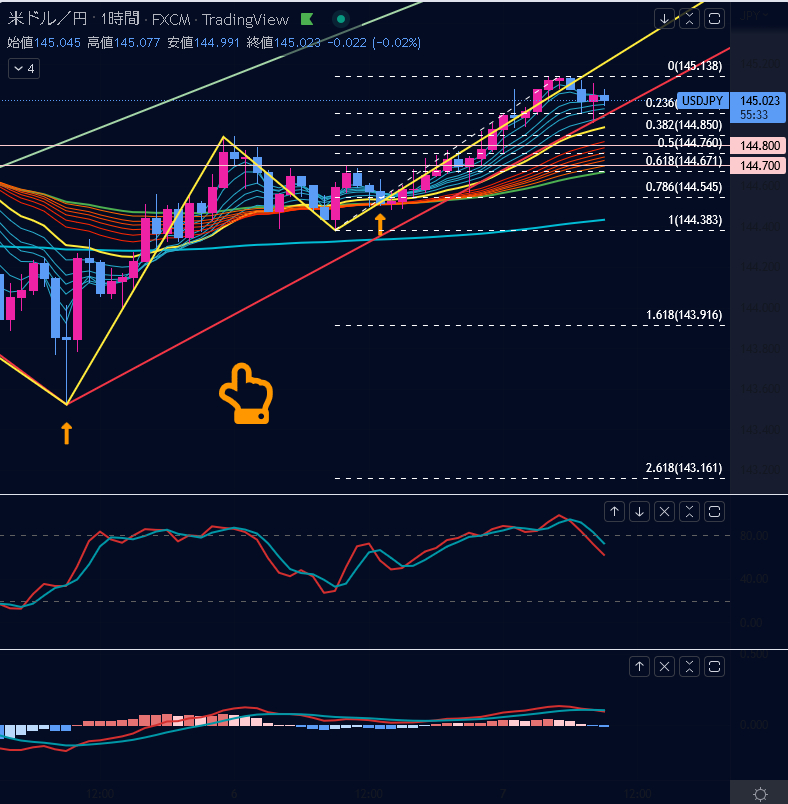Collapse the main price chart pane
This screenshot has height=804, width=788.
[690, 19]
